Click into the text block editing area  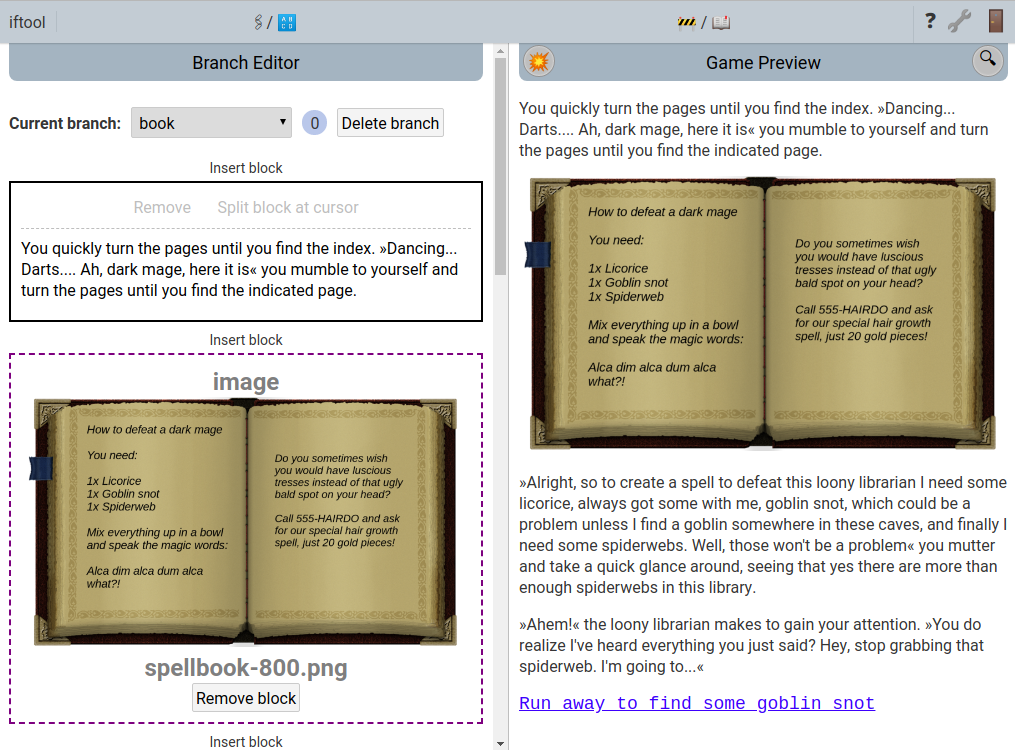245,269
